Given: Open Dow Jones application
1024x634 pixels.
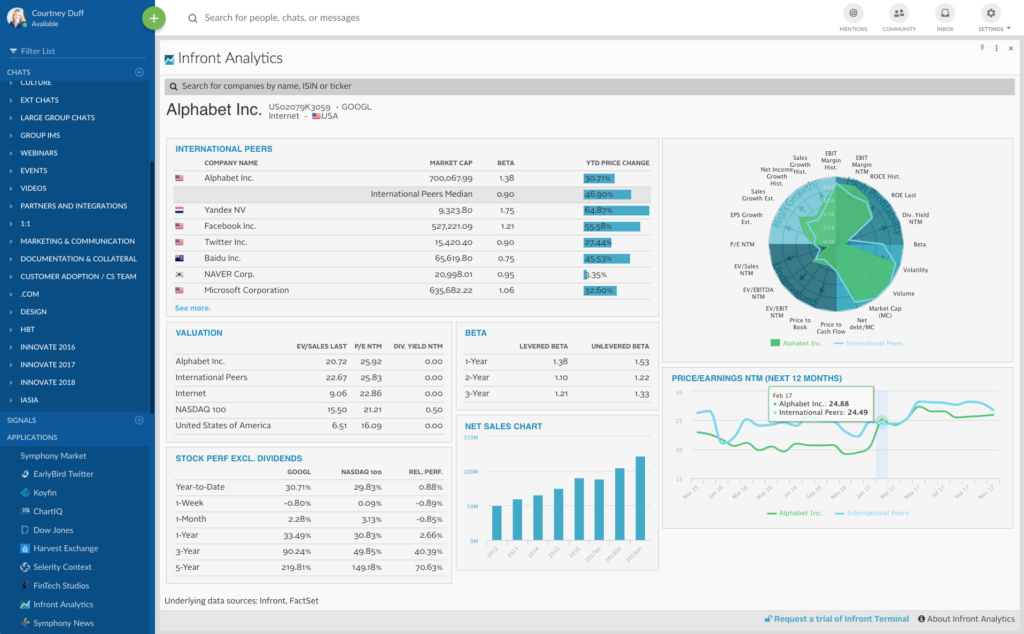Looking at the screenshot, I should (53, 530).
